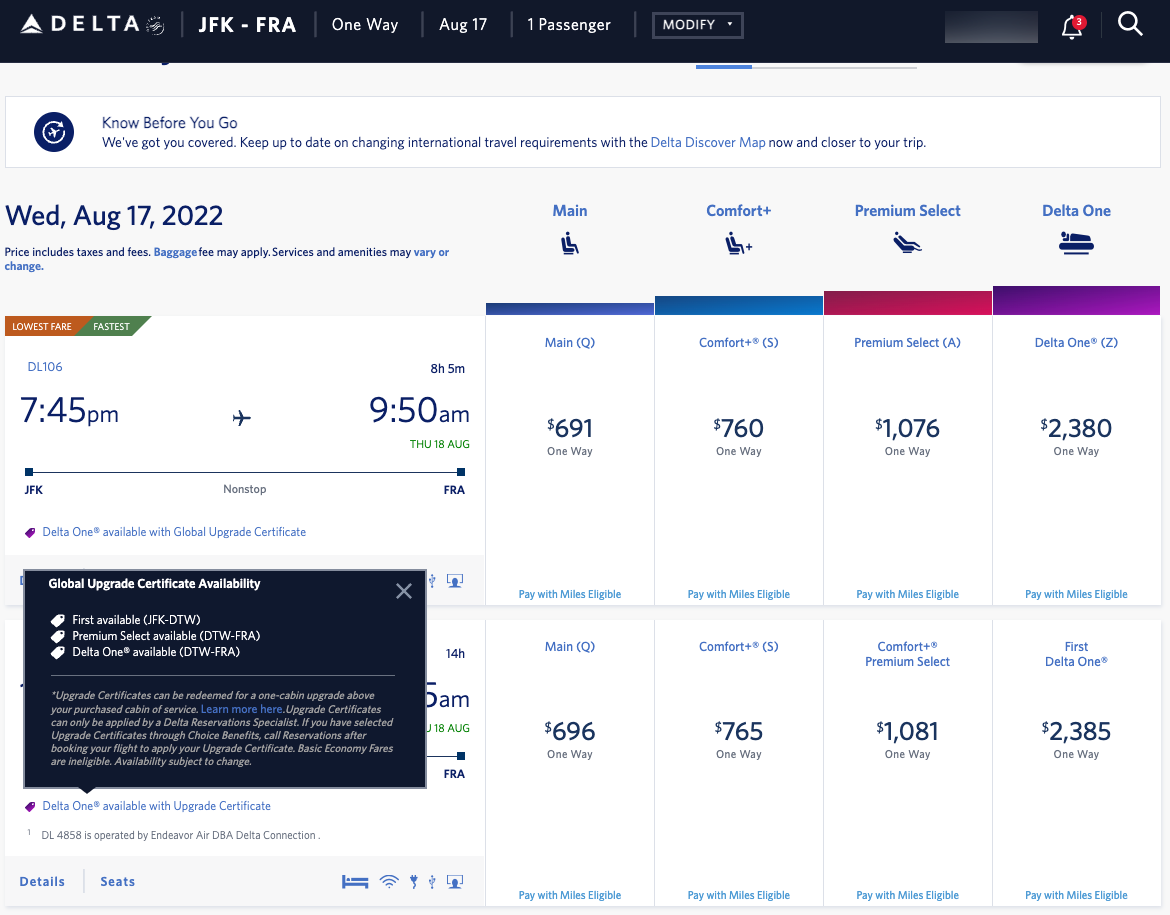Close the Global Upgrade Certificate popup
The height and width of the screenshot is (915, 1170).
coord(404,591)
